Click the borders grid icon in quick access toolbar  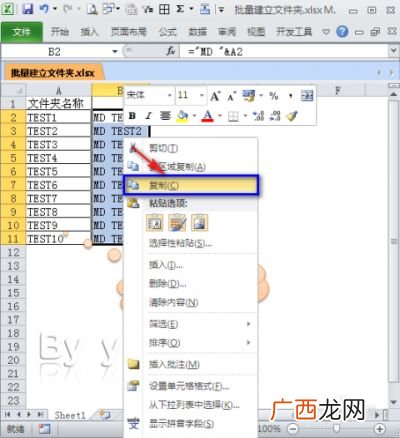(164, 9)
